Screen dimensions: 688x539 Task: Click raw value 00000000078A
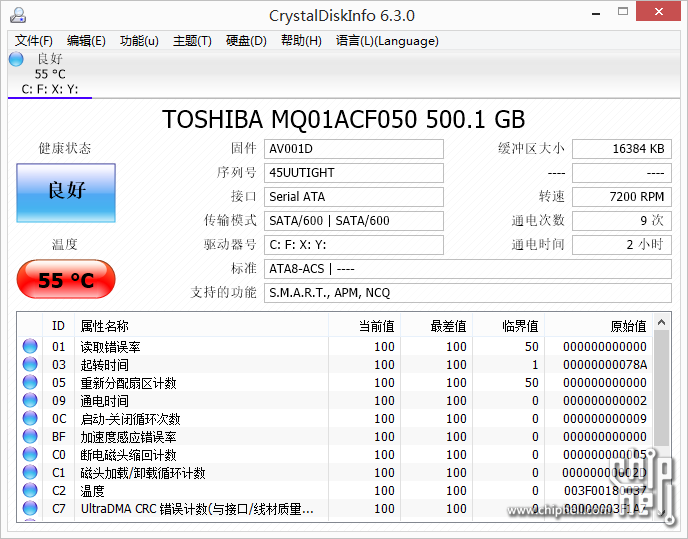[605, 364]
